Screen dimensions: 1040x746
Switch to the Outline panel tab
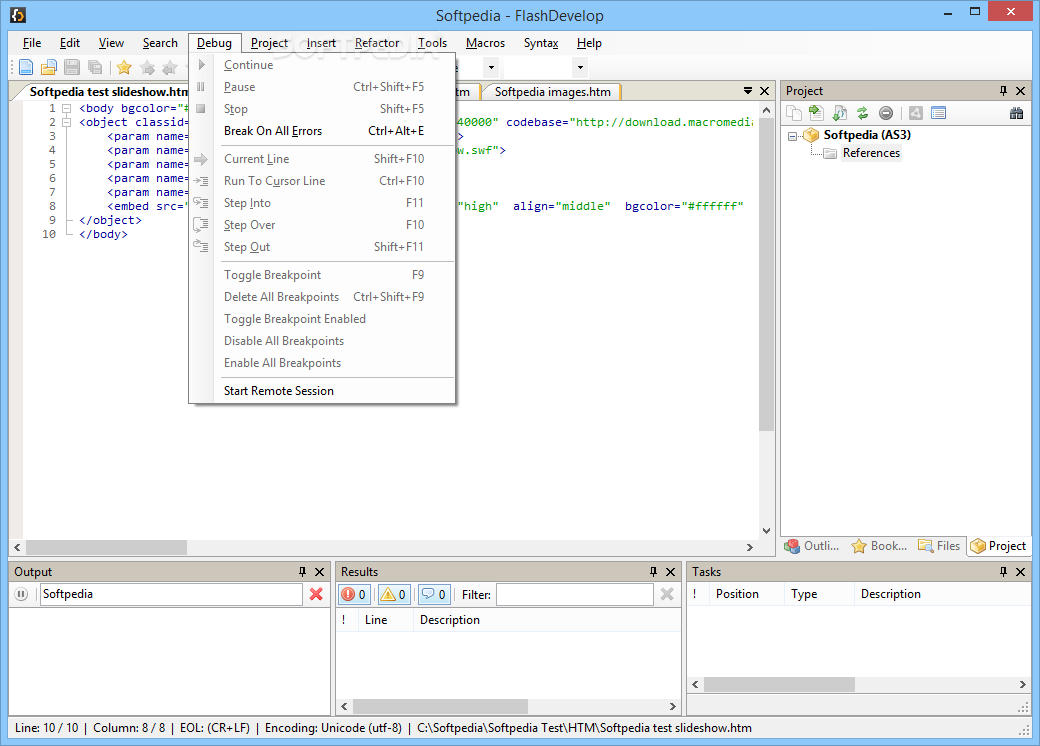click(812, 546)
